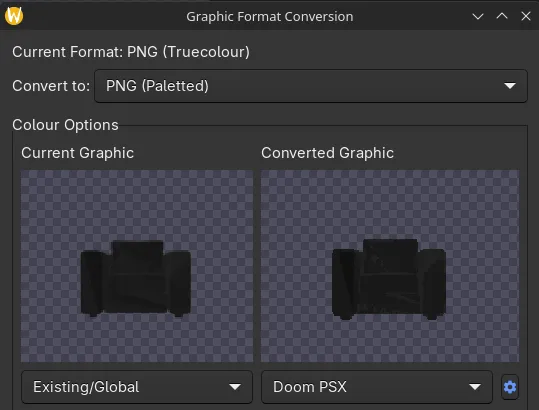Click the Converted Graphic preview image

pyautogui.click(x=390, y=266)
